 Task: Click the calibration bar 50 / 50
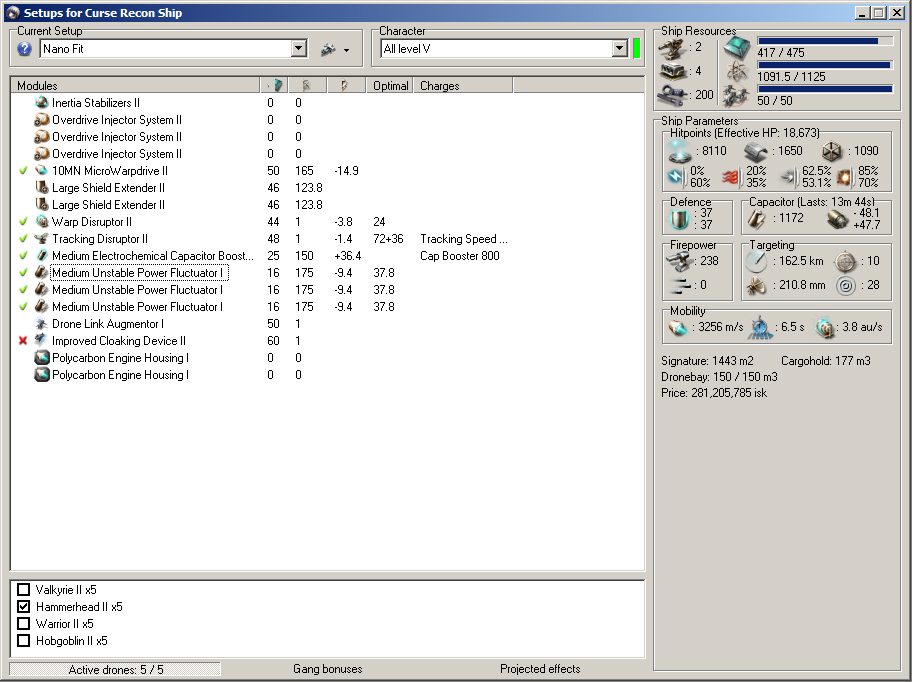(825, 89)
